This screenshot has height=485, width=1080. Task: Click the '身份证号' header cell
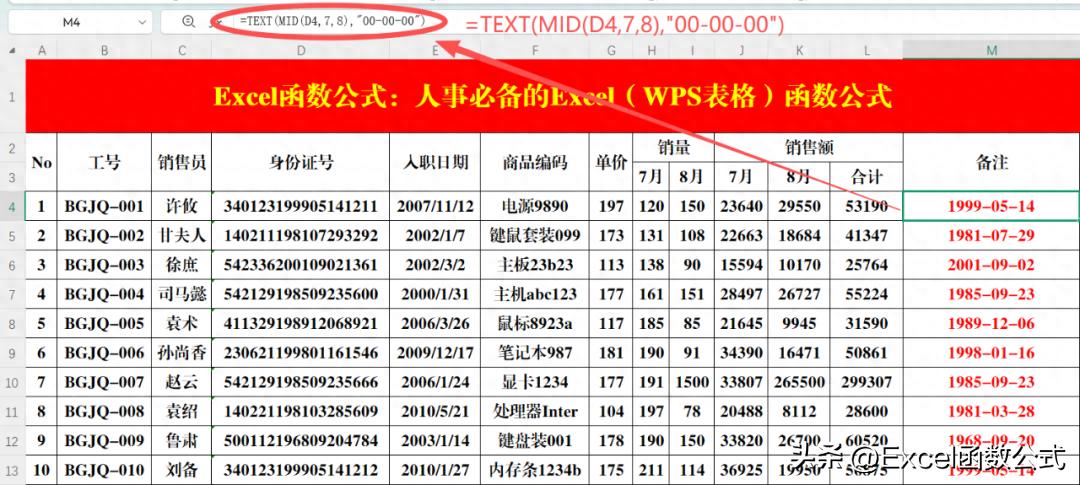pyautogui.click(x=301, y=163)
